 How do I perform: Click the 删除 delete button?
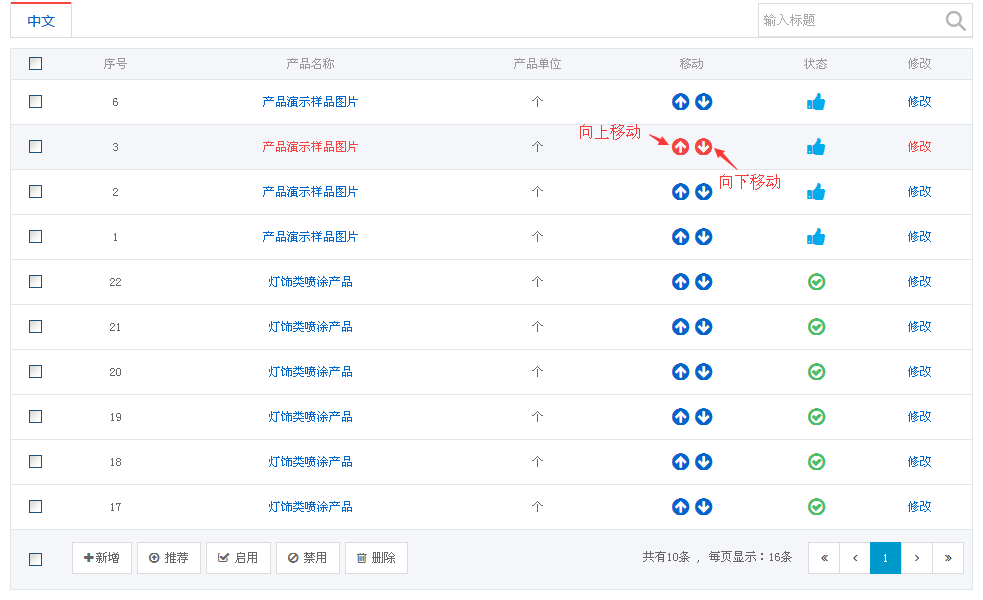376,558
